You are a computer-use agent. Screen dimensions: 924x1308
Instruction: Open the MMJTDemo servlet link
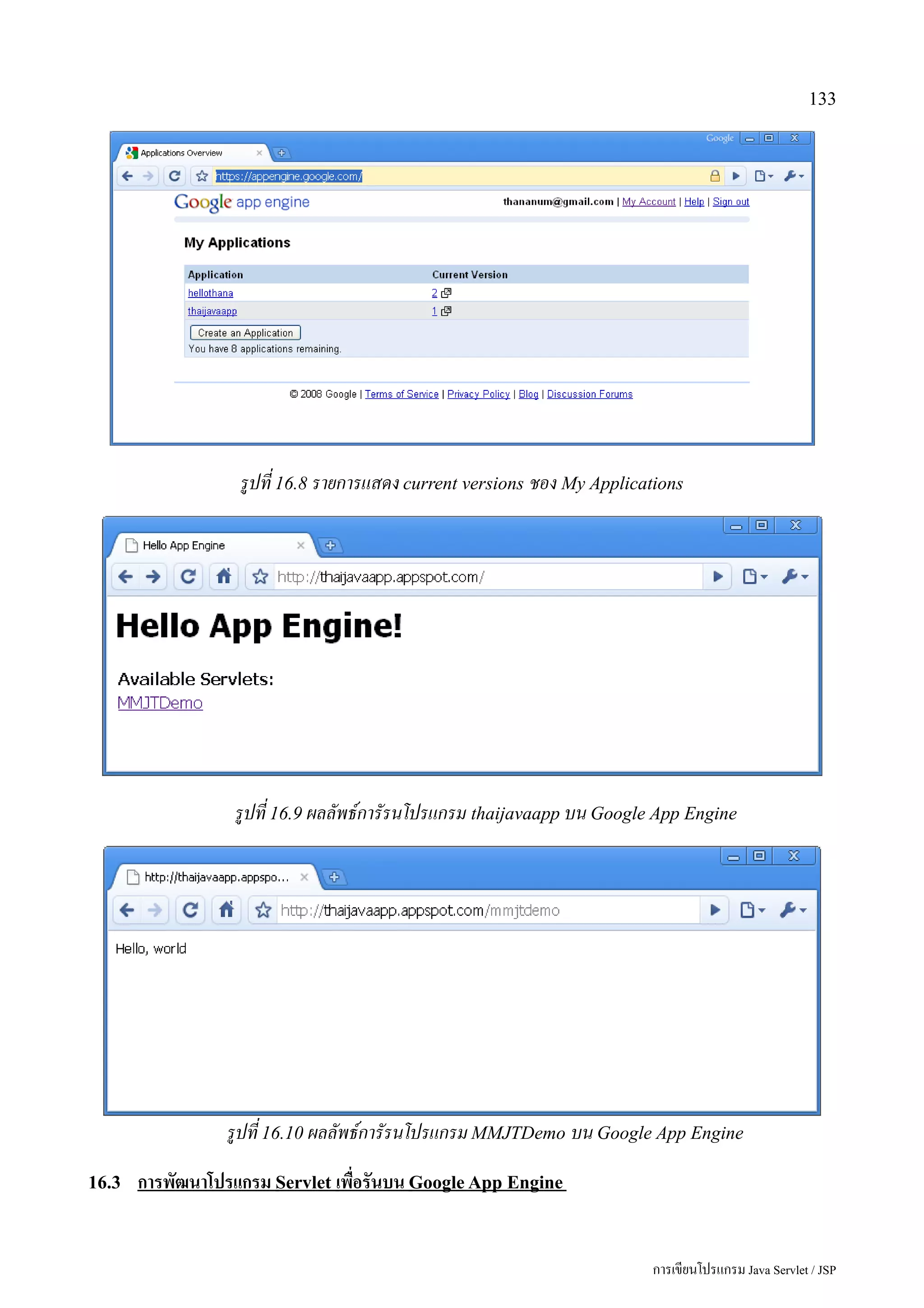(160, 703)
